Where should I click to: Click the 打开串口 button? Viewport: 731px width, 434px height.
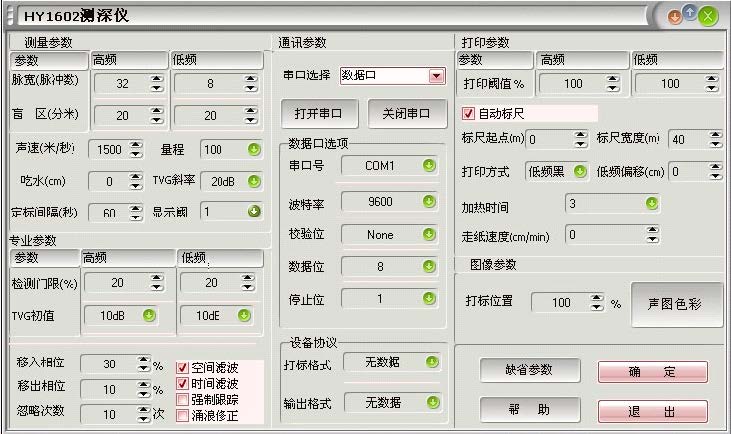click(319, 113)
